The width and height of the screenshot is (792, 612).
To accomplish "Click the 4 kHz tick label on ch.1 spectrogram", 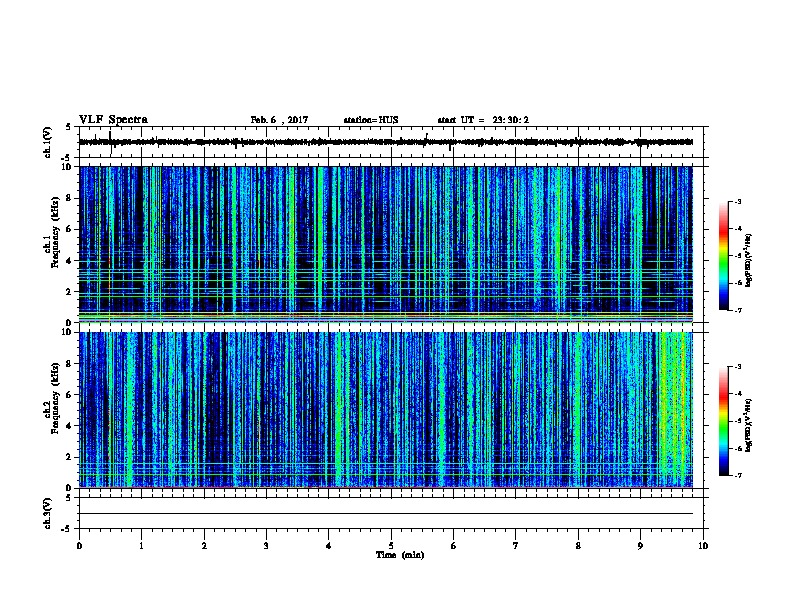I will tap(69, 261).
